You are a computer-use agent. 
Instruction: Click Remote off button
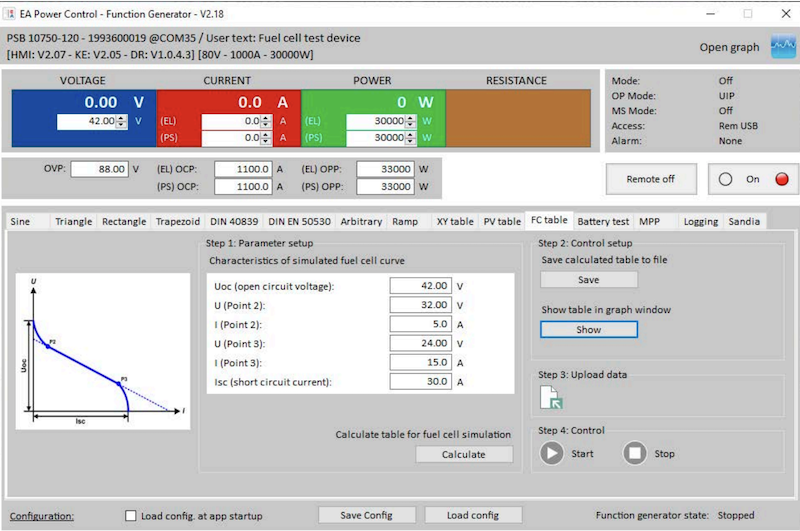(650, 179)
